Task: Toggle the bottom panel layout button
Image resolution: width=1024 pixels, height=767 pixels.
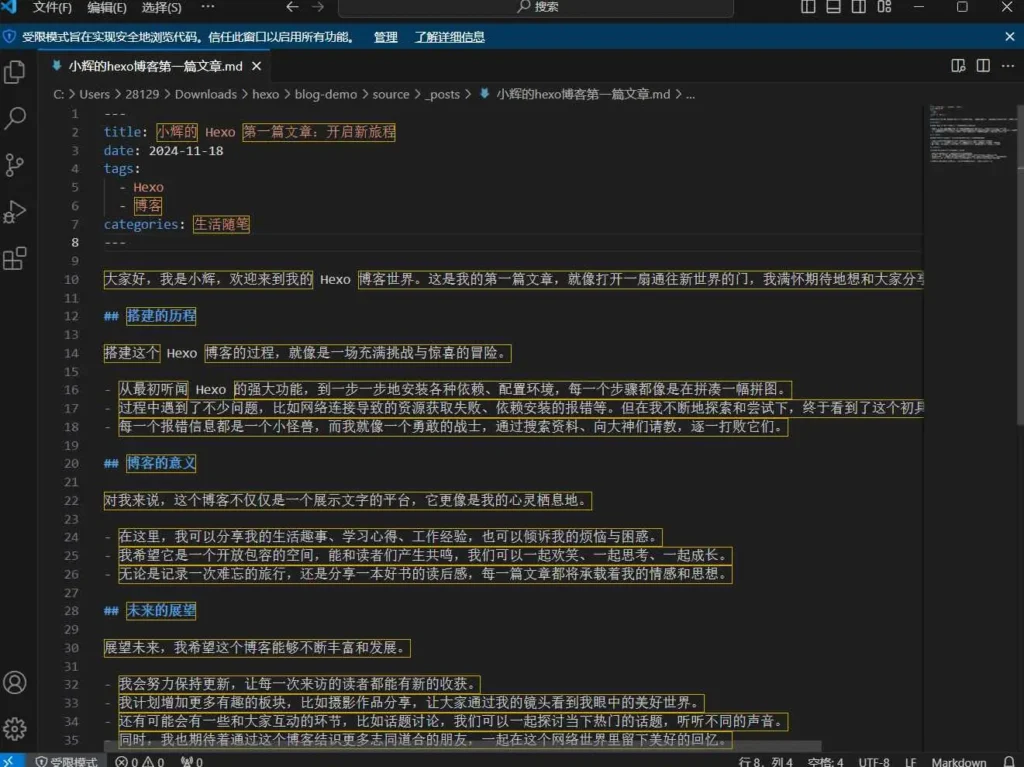Action: [833, 8]
